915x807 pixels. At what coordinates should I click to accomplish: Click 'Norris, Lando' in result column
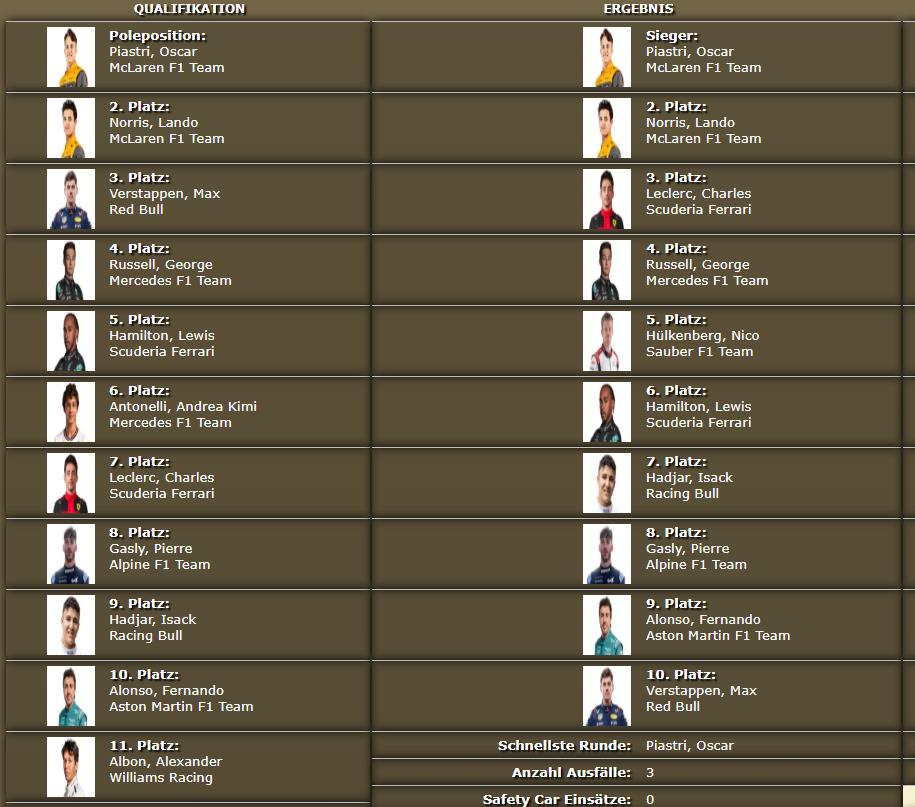[690, 123]
